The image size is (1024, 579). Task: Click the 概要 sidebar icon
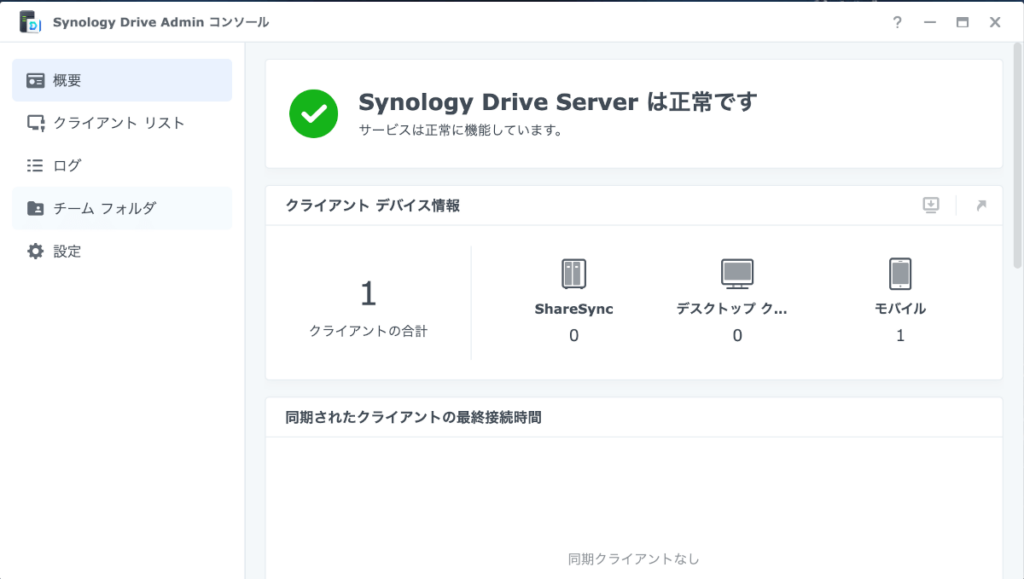(35, 80)
